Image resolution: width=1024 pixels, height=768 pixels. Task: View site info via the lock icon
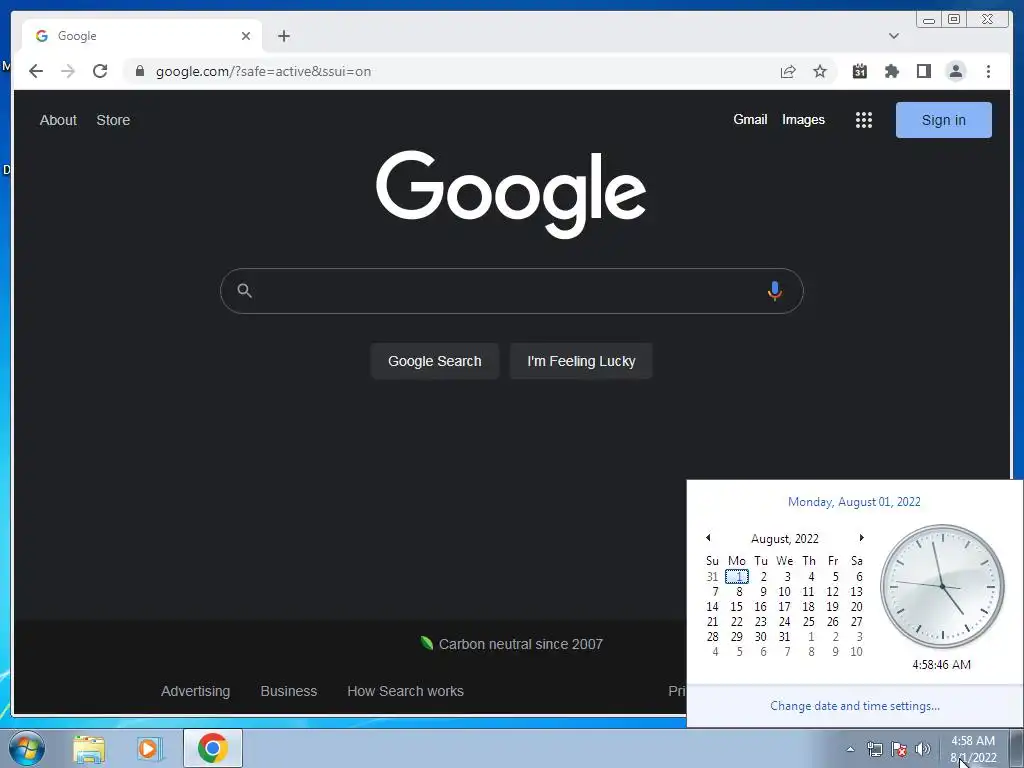tap(140, 71)
